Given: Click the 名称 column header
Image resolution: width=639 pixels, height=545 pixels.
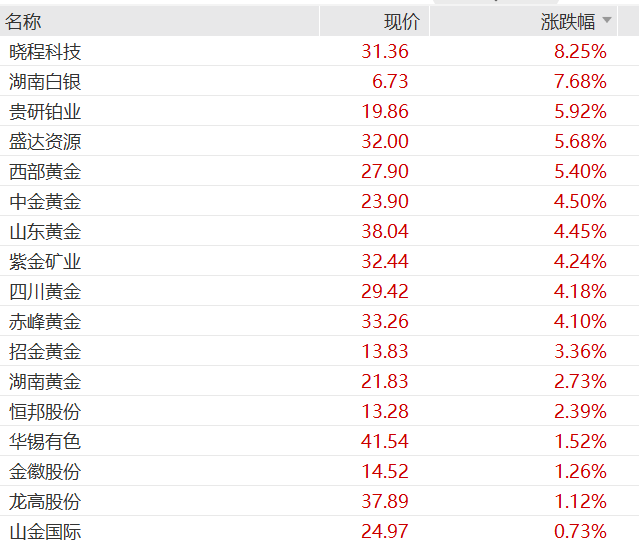Looking at the screenshot, I should [x=23, y=21].
